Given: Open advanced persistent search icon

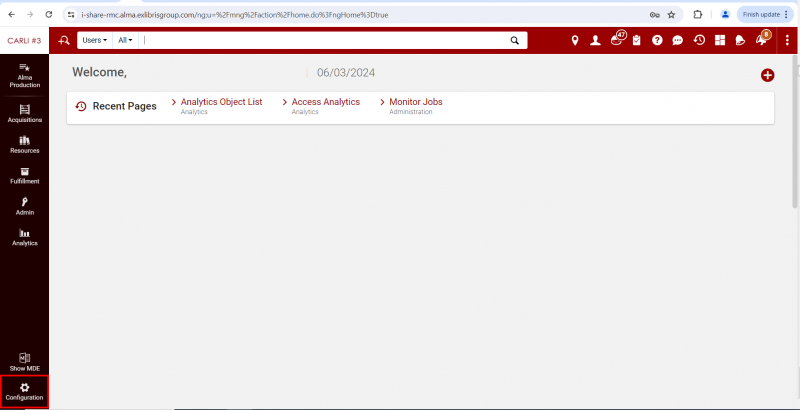Looking at the screenshot, I should (x=64, y=40).
